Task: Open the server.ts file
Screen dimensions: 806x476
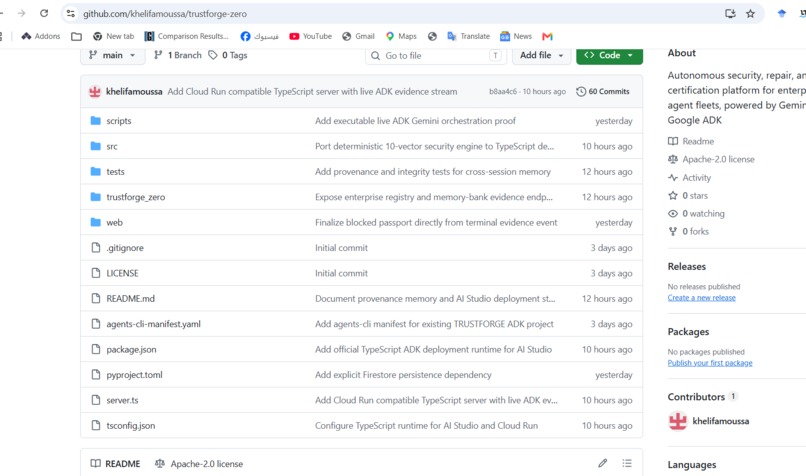Action: pos(122,400)
